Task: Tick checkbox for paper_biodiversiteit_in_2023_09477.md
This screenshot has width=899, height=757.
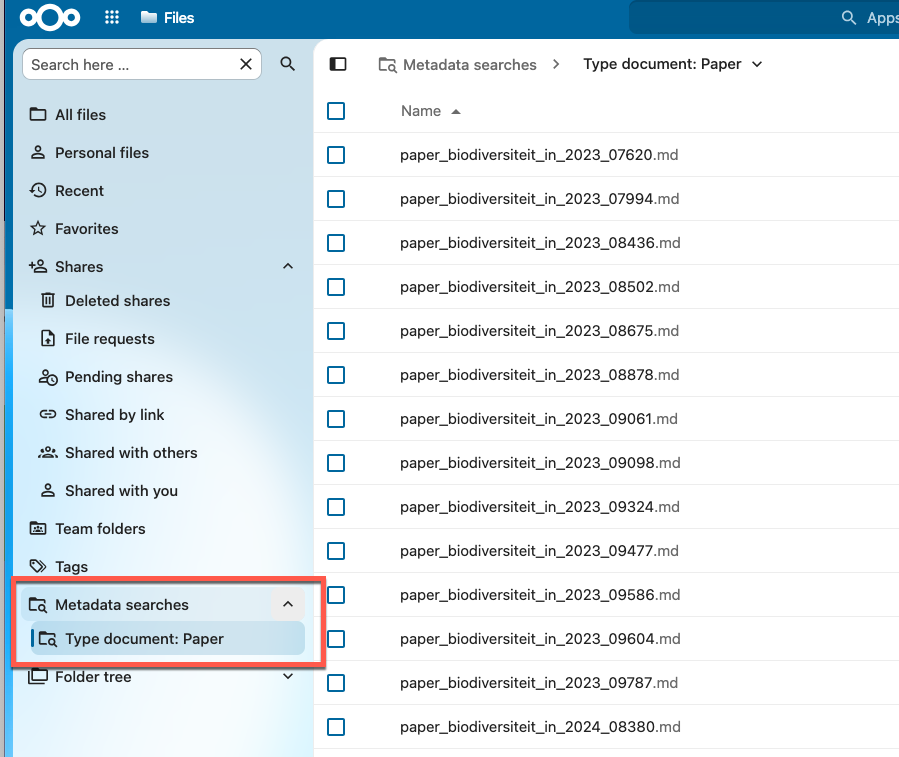Action: point(336,551)
